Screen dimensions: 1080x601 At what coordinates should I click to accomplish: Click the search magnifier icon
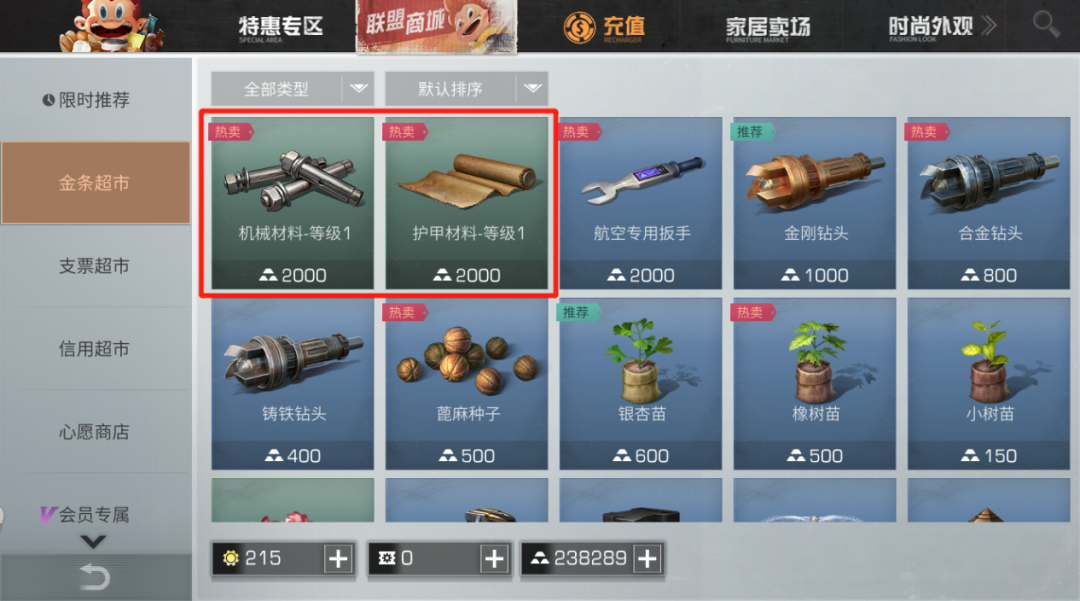tap(1046, 24)
